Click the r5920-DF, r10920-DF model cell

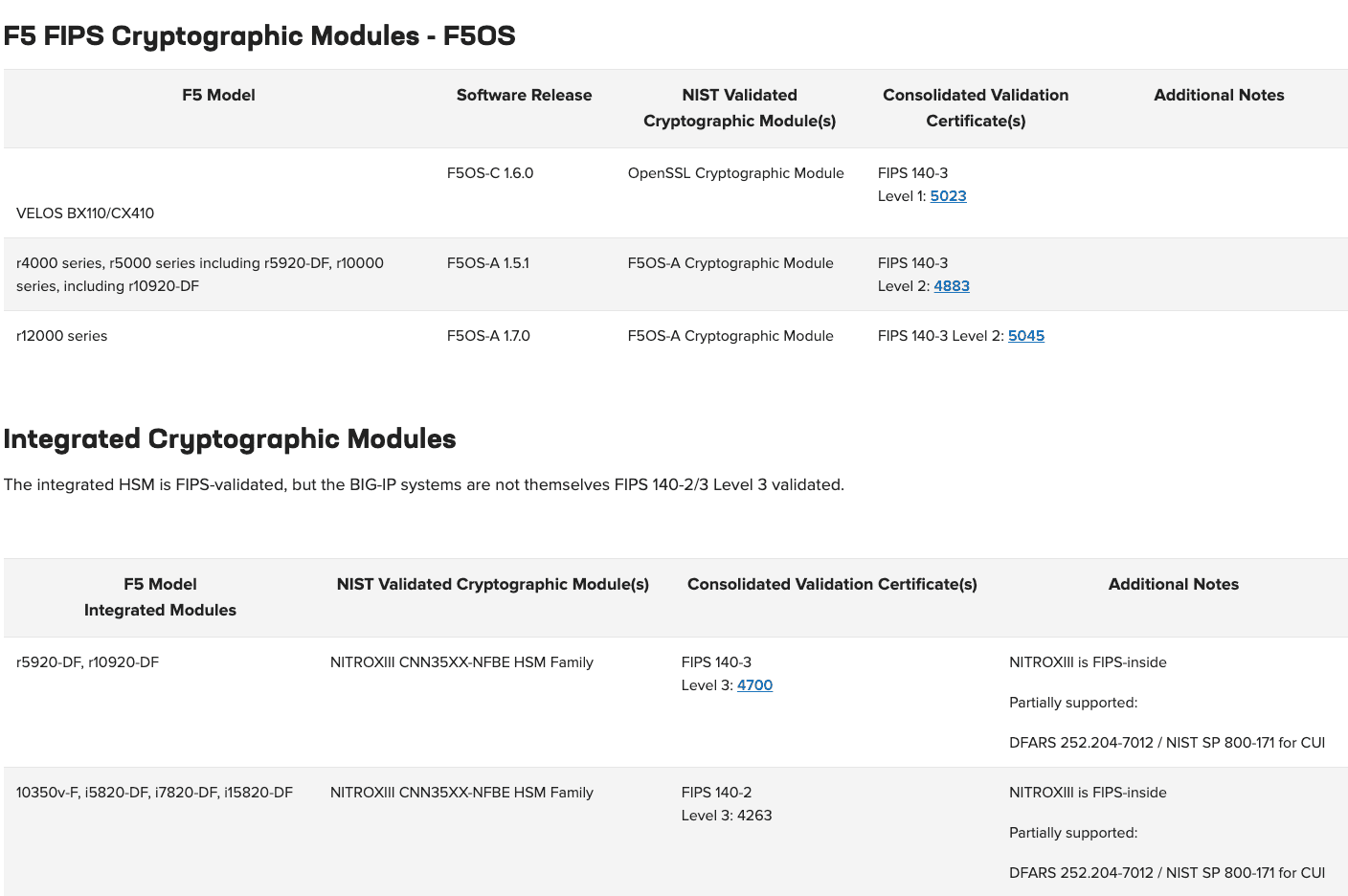[x=88, y=661]
